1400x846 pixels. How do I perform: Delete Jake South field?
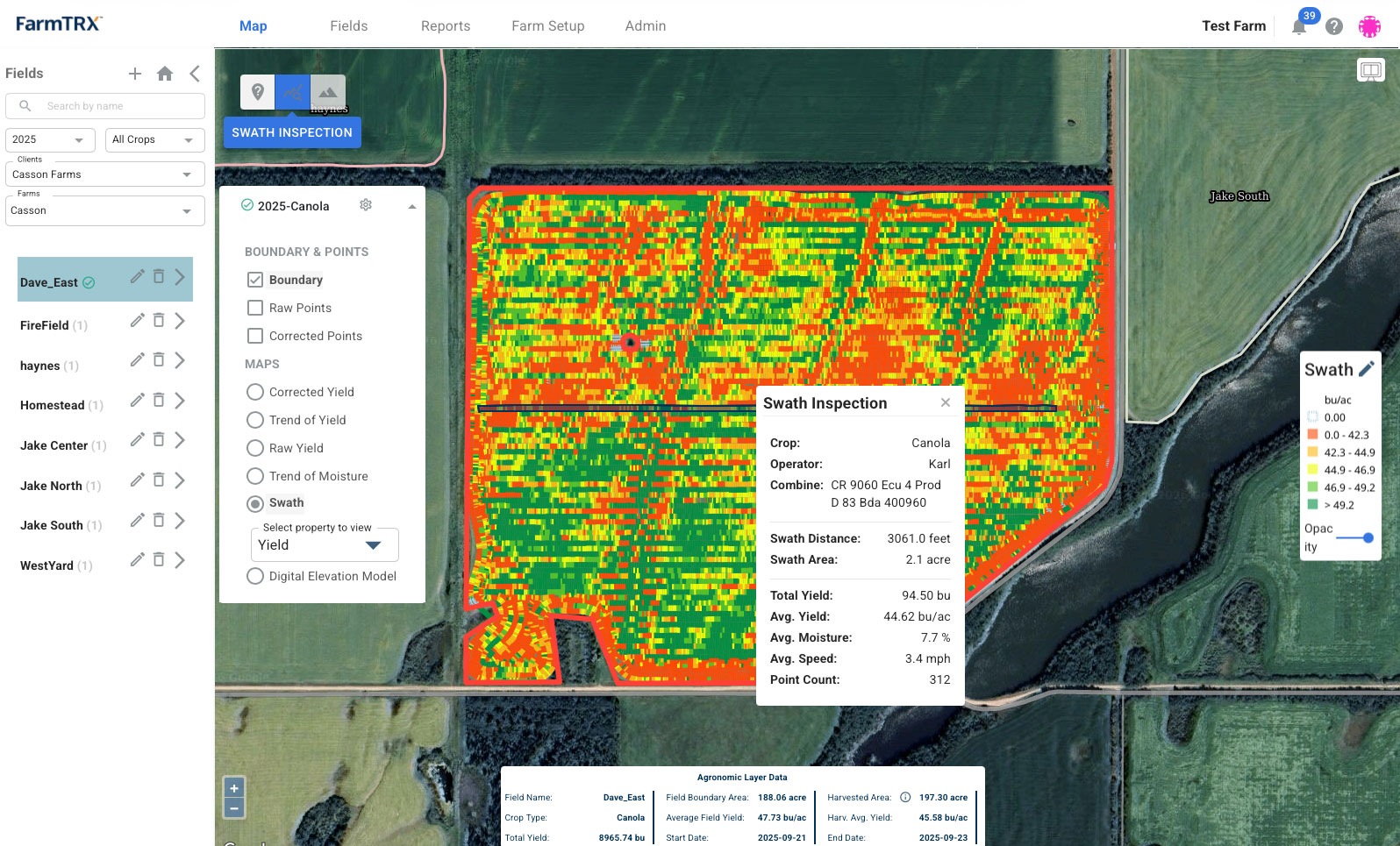(x=159, y=520)
